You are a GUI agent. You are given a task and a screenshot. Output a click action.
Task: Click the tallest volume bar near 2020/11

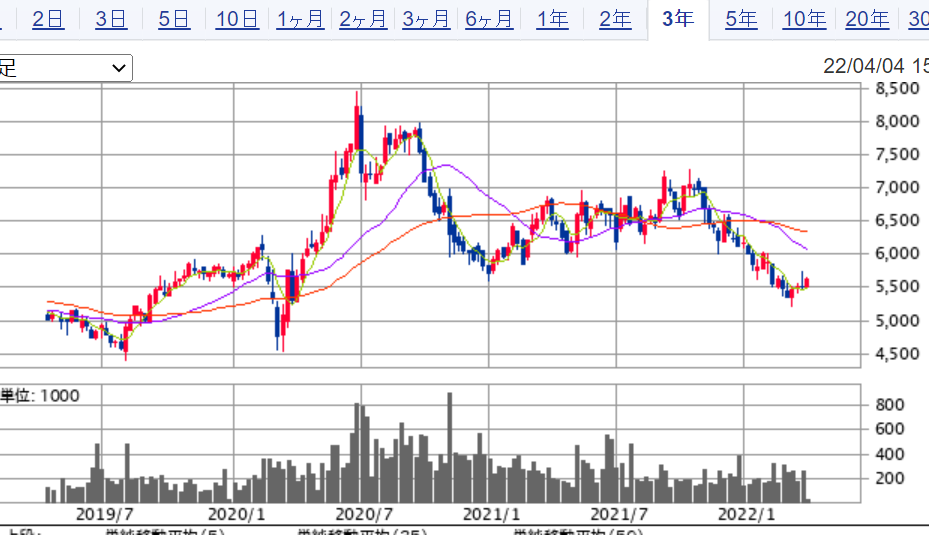coord(450,447)
